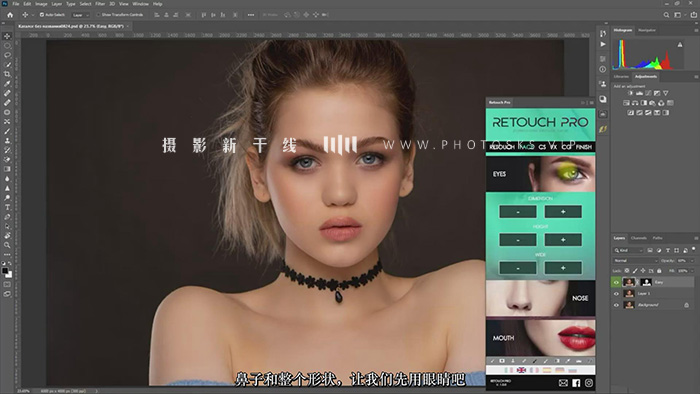This screenshot has height=394, width=700.
Task: Toggle visibility of Layer 1
Action: pyautogui.click(x=616, y=294)
